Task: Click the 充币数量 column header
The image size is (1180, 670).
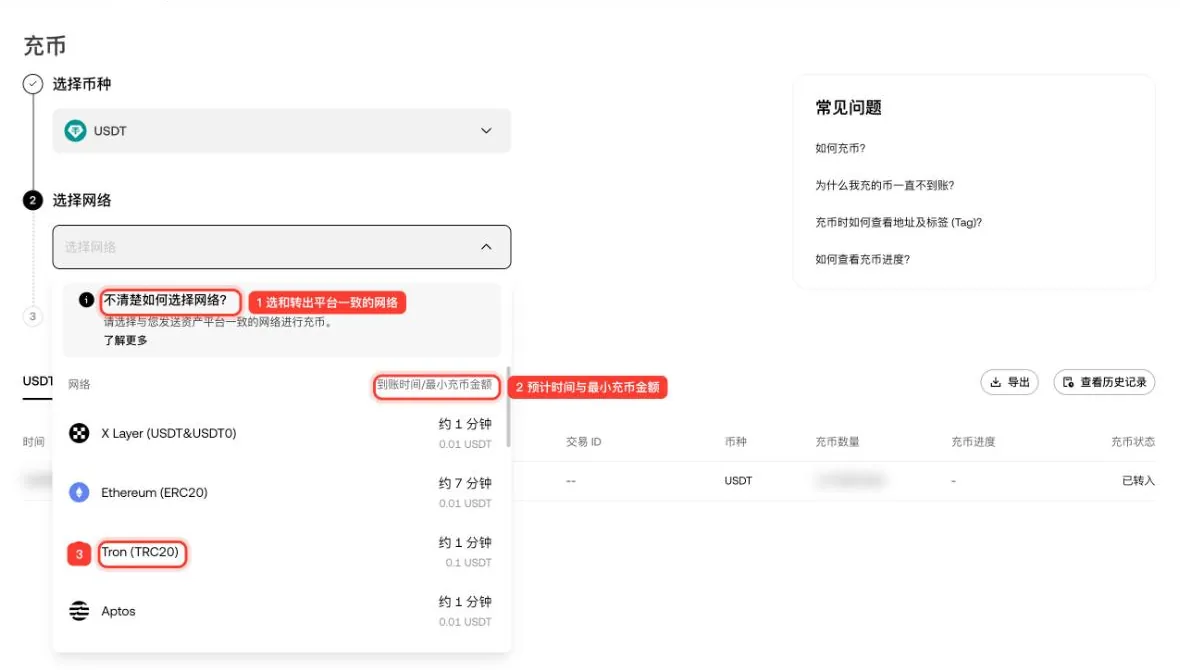Action: (837, 442)
